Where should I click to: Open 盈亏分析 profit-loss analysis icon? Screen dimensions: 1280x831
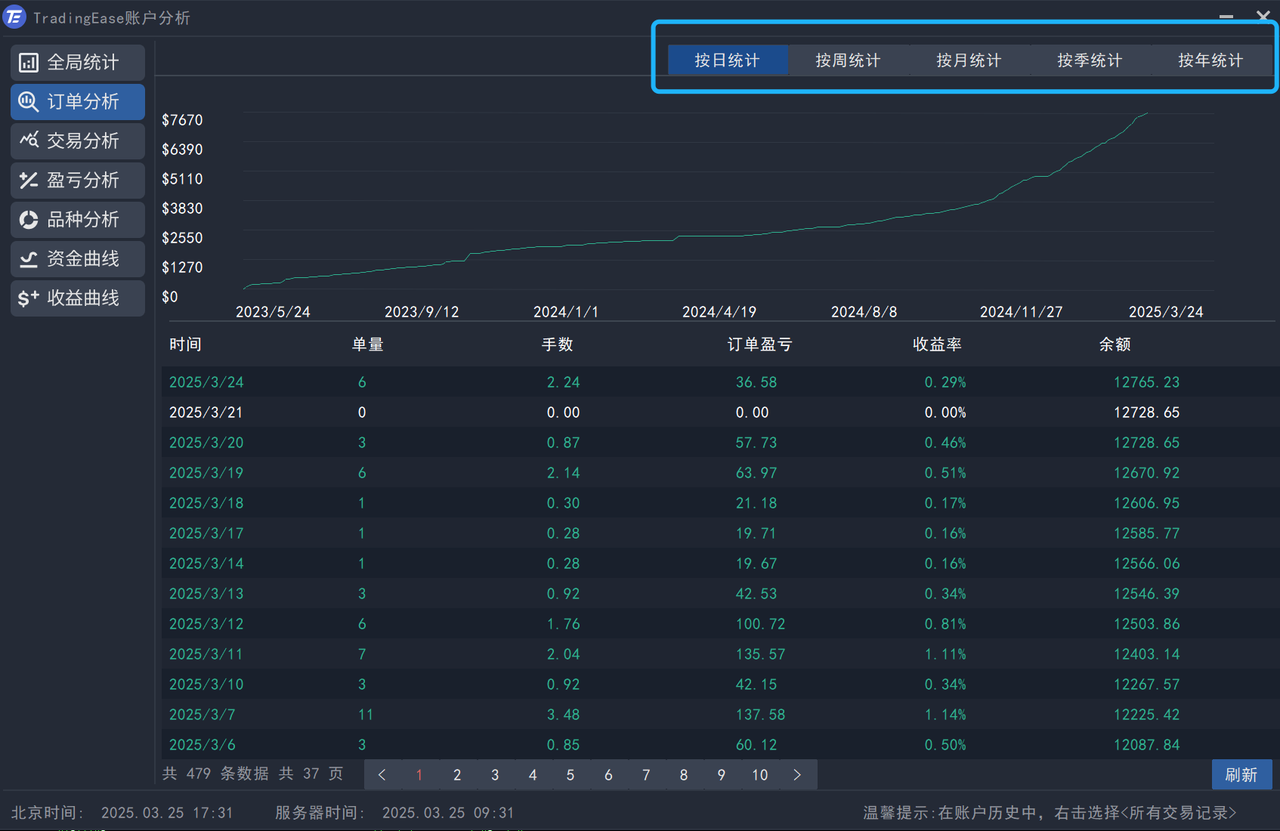[29, 180]
